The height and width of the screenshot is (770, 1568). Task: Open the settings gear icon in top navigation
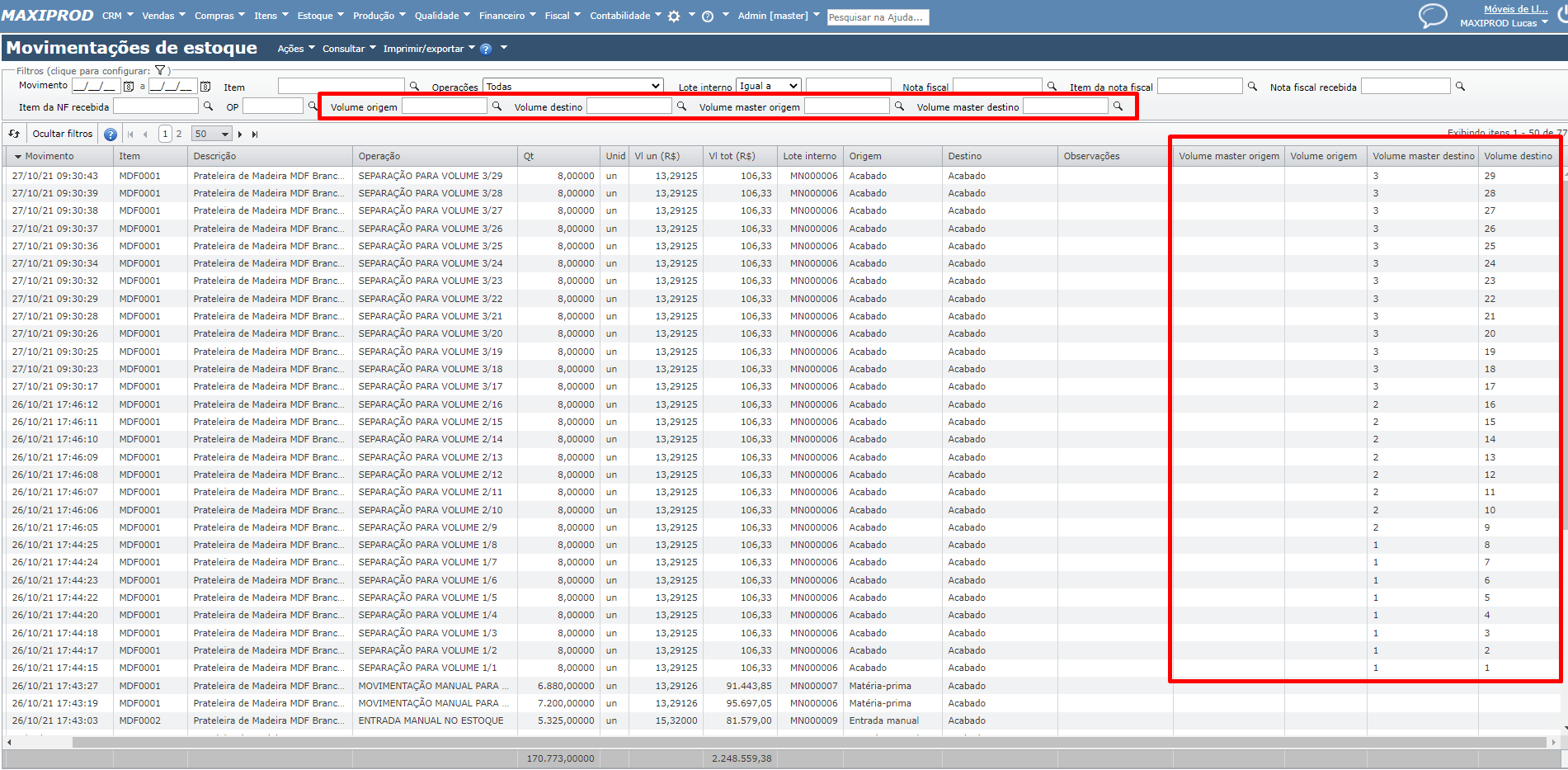(x=674, y=17)
